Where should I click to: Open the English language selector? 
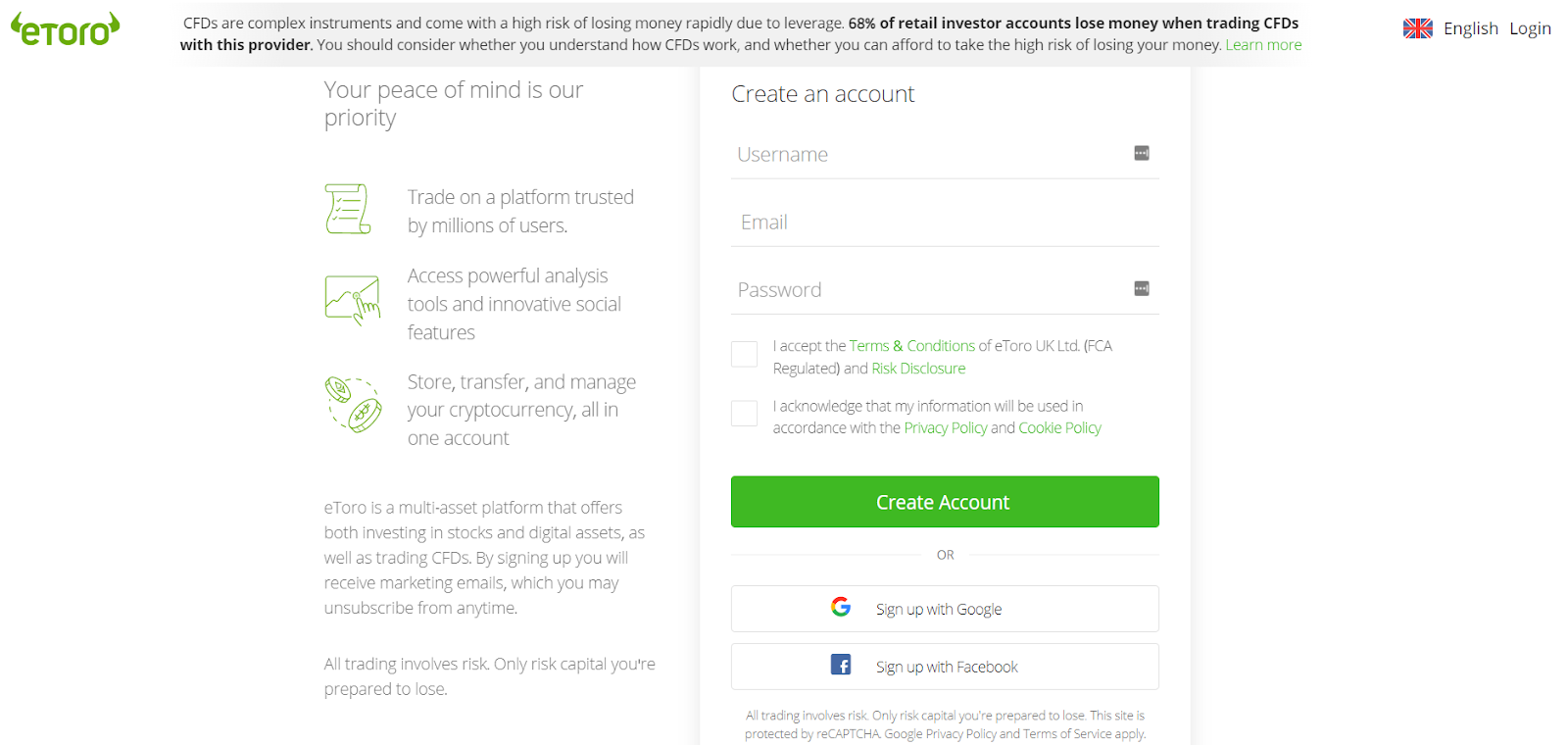[x=1471, y=28]
